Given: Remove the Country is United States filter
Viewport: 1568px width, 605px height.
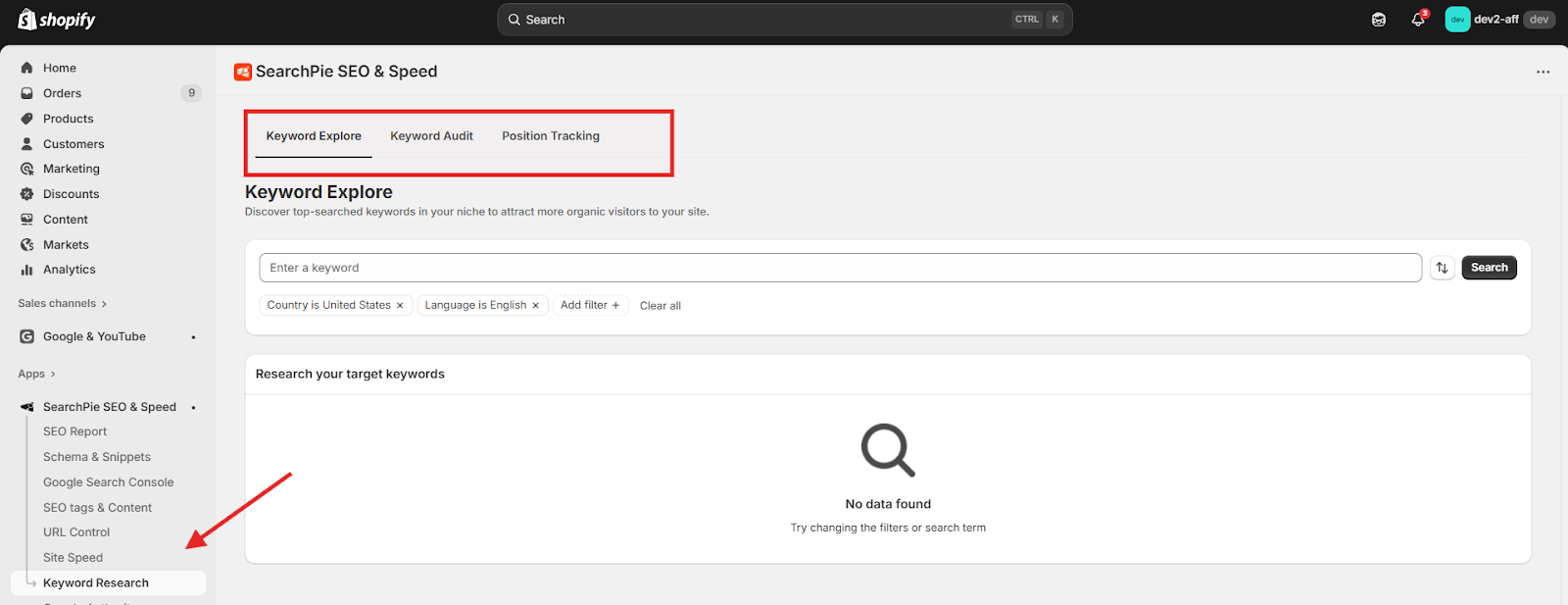Looking at the screenshot, I should 400,306.
